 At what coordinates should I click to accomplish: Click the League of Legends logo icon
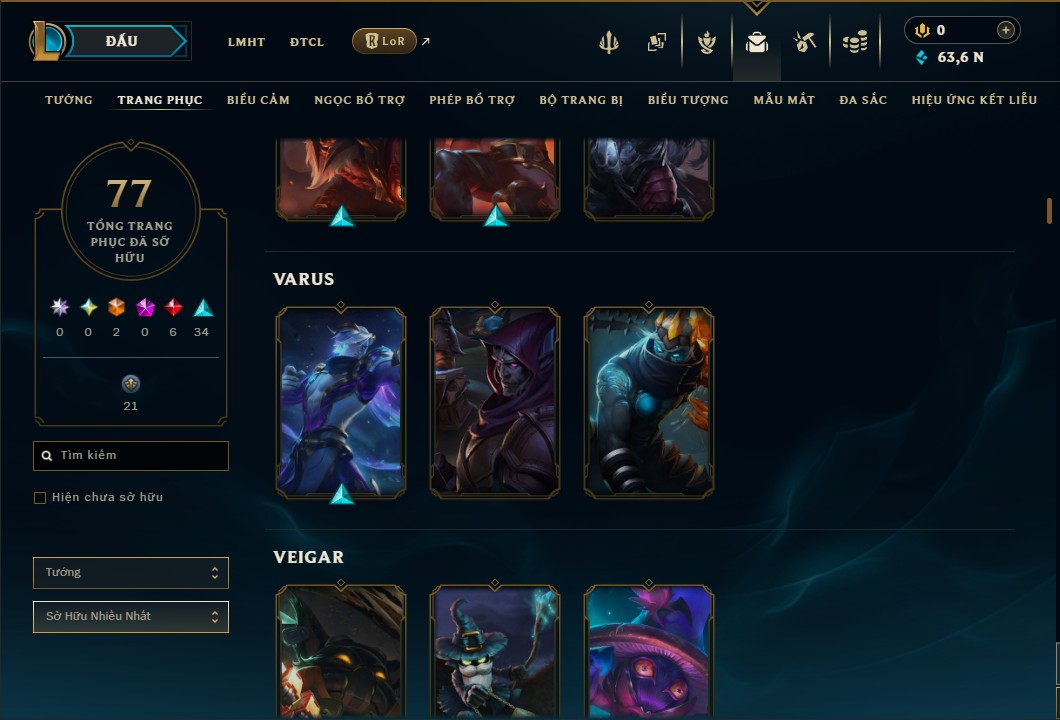[x=46, y=41]
